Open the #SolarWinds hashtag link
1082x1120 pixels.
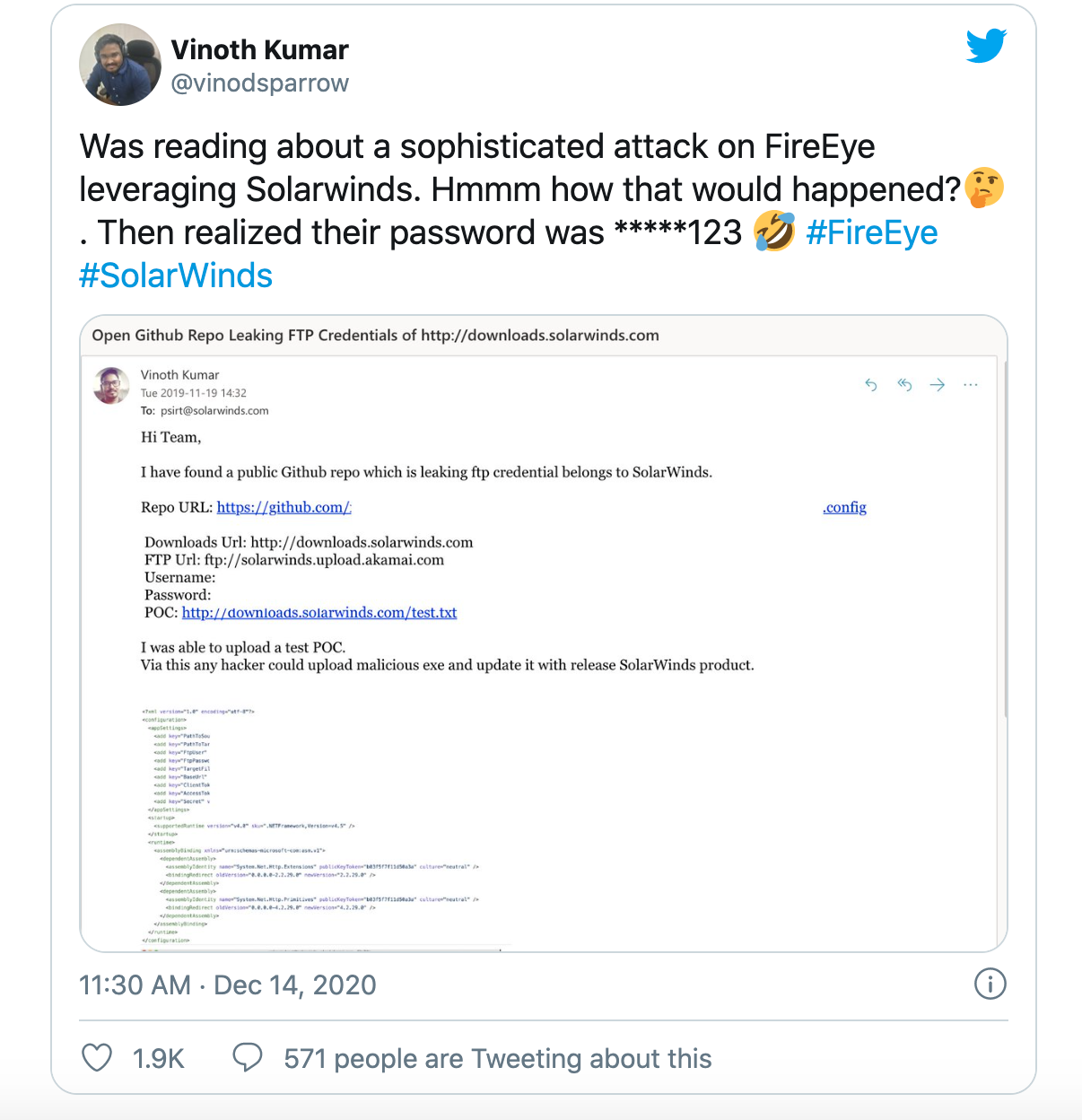[x=176, y=276]
